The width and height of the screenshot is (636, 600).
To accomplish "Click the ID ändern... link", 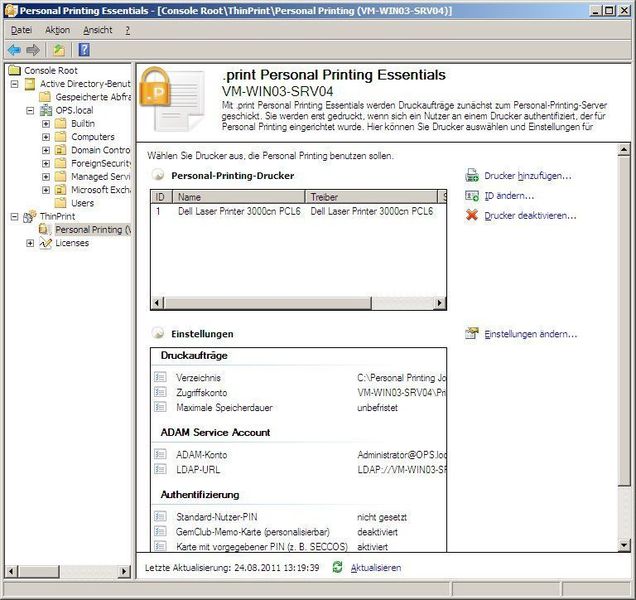I will click(x=509, y=196).
